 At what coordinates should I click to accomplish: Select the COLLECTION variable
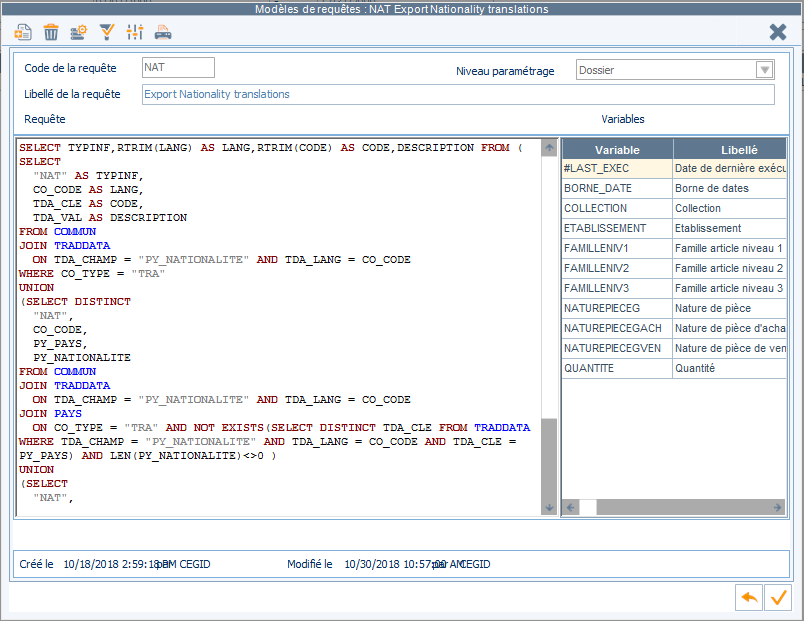point(617,209)
